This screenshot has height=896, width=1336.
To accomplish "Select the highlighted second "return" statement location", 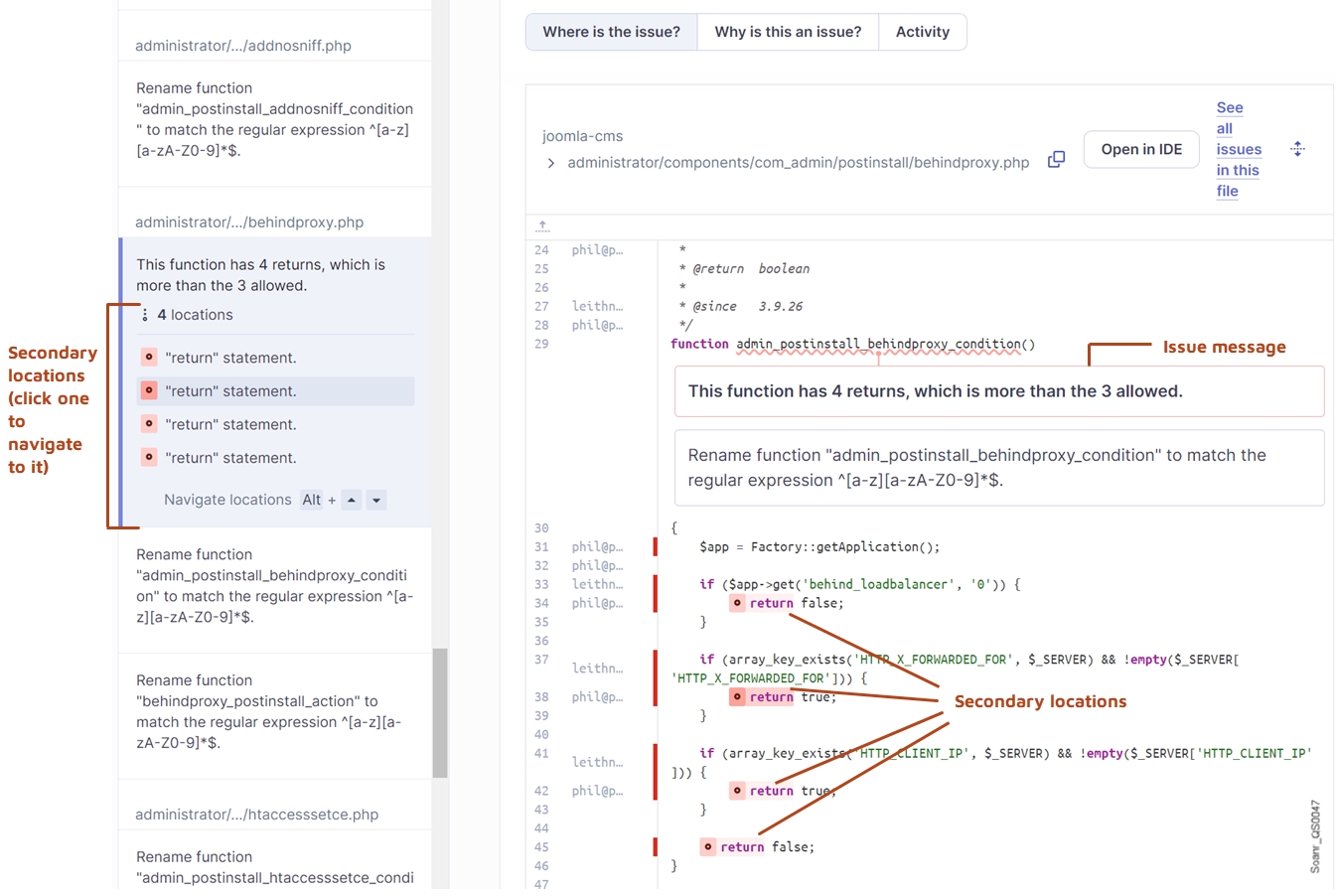I will [230, 391].
